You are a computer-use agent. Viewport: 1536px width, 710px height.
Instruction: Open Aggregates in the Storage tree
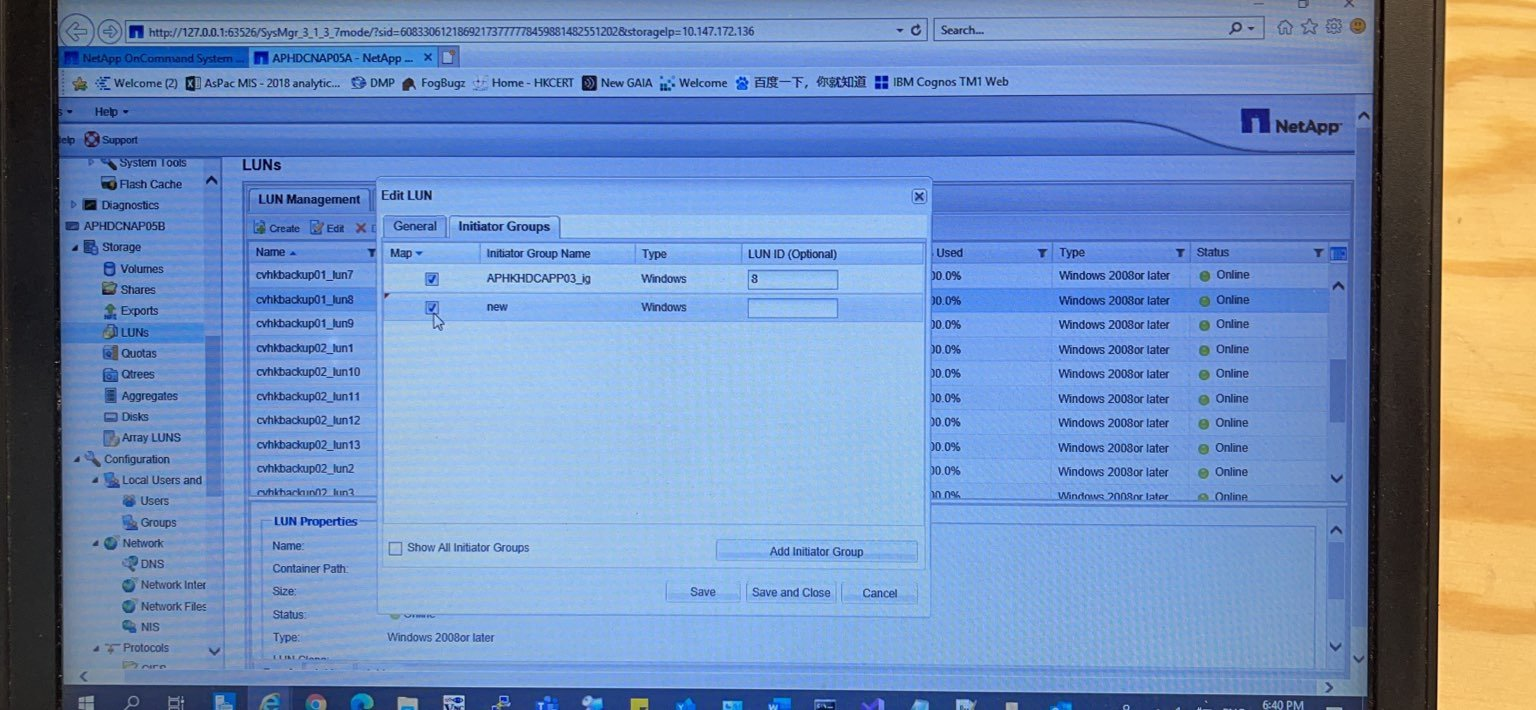tap(149, 396)
